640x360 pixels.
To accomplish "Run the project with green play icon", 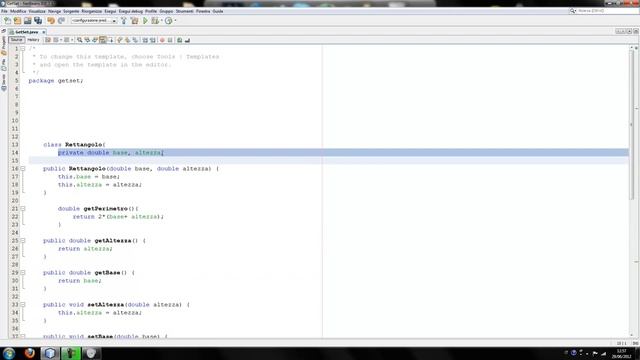I will click(145, 20).
